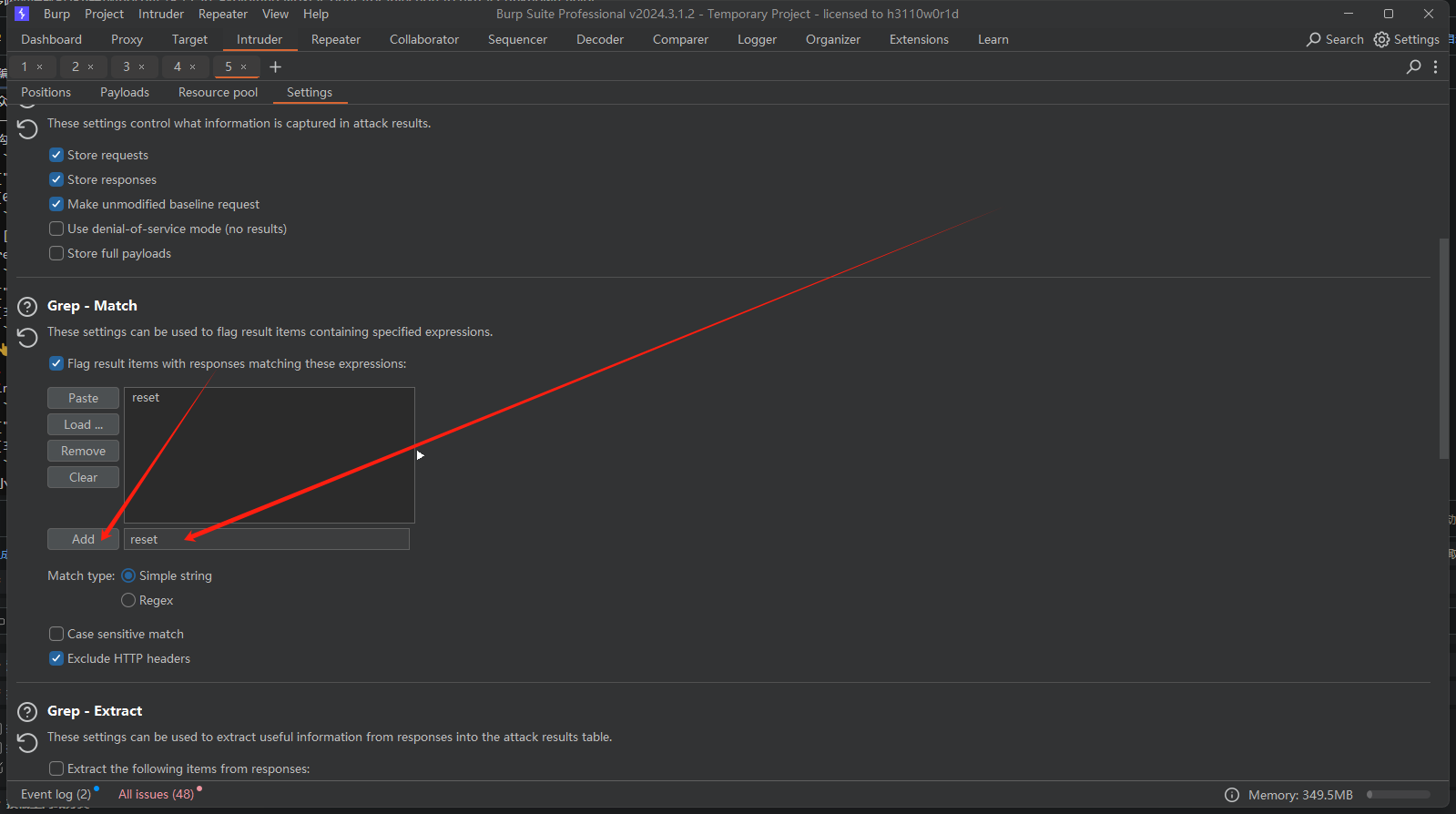Switch to the Target tab
The width and height of the screenshot is (1456, 814).
pyautogui.click(x=189, y=39)
